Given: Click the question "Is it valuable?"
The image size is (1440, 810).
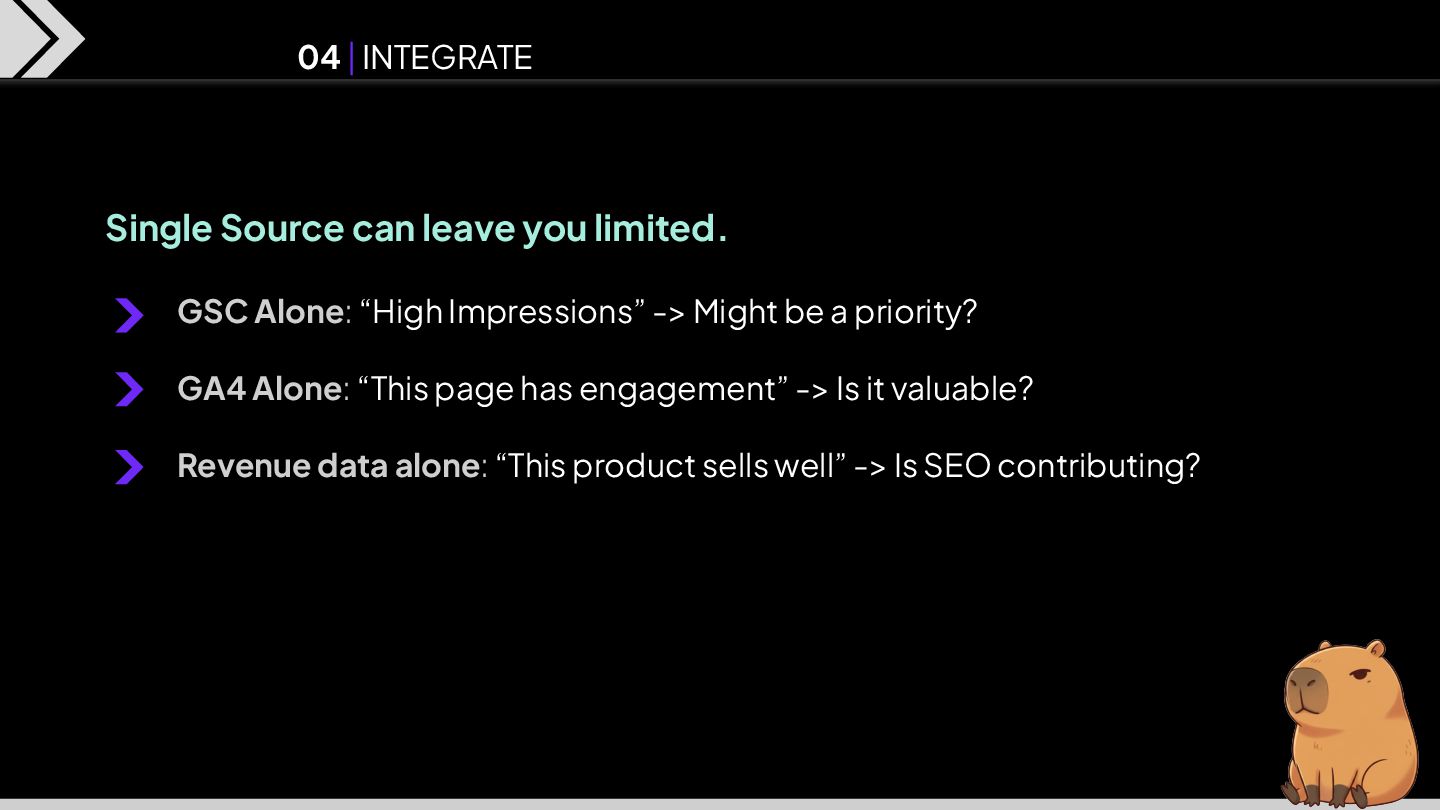Looking at the screenshot, I should [934, 388].
